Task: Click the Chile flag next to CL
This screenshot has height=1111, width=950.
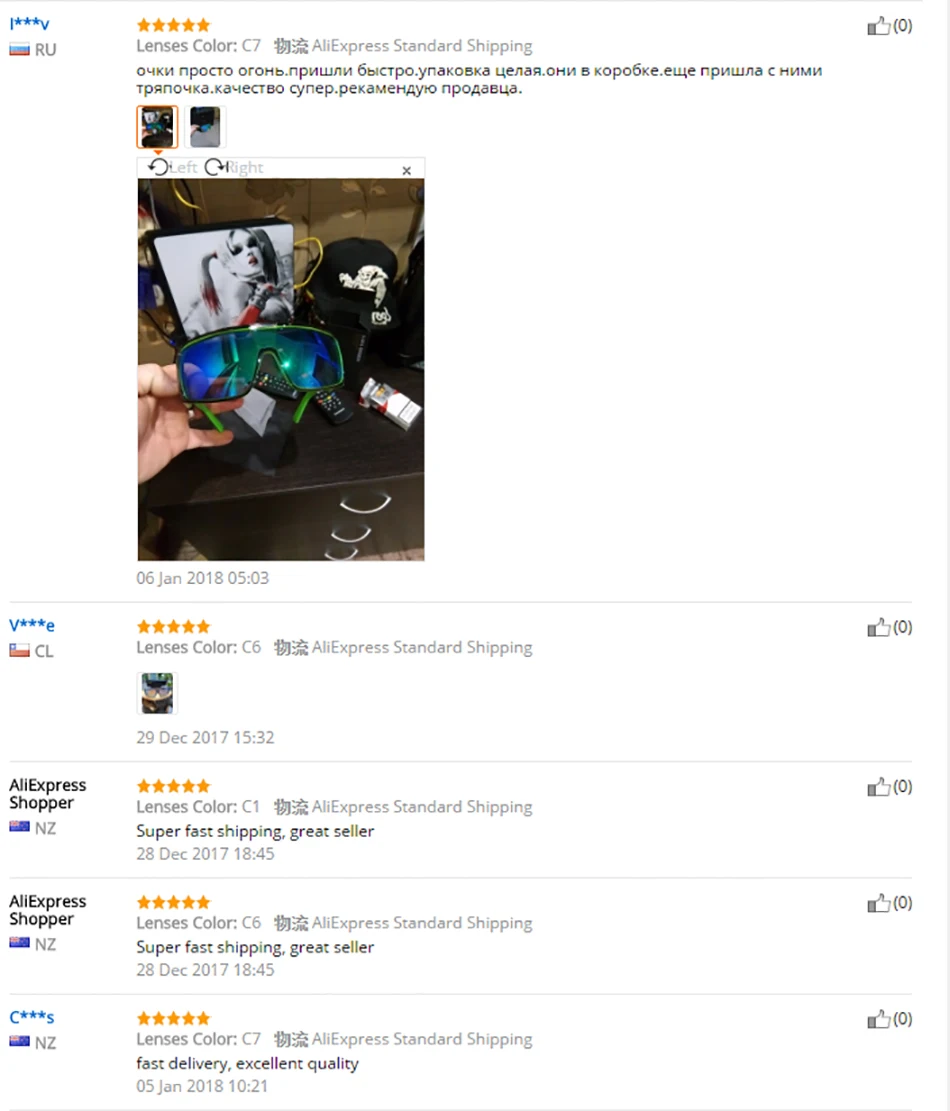Action: [19, 650]
